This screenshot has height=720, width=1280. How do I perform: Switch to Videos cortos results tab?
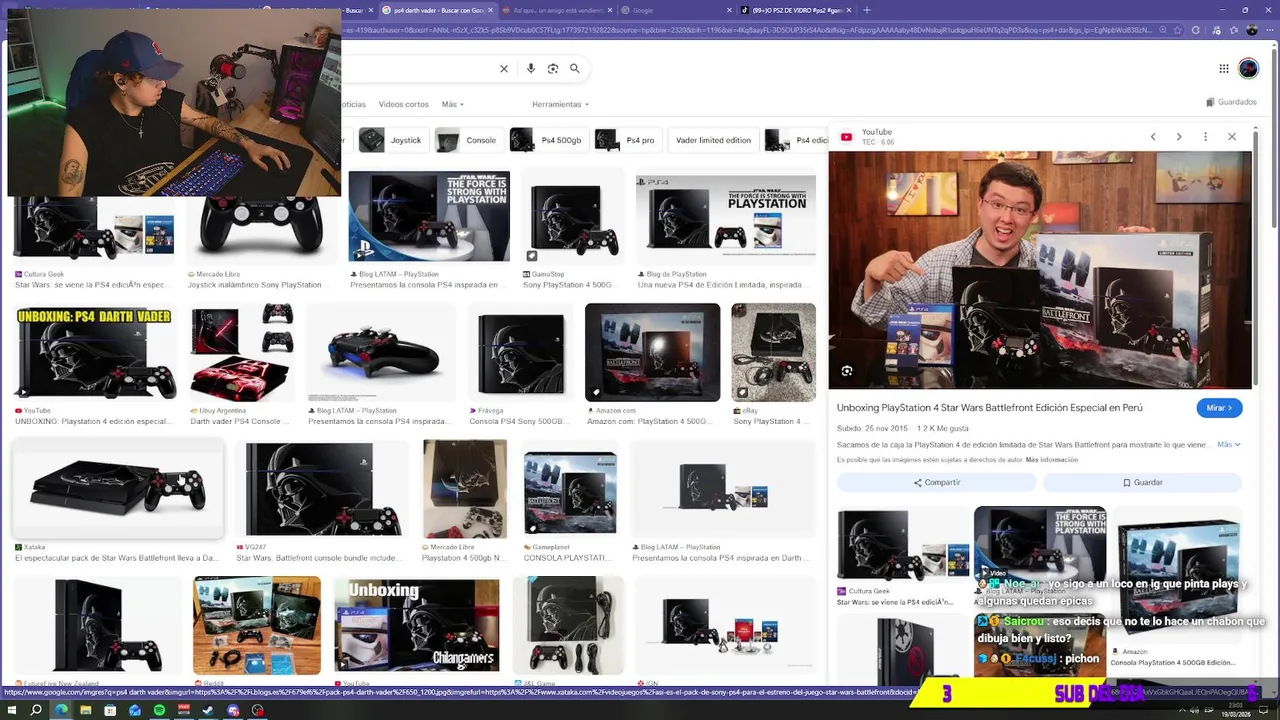[403, 104]
